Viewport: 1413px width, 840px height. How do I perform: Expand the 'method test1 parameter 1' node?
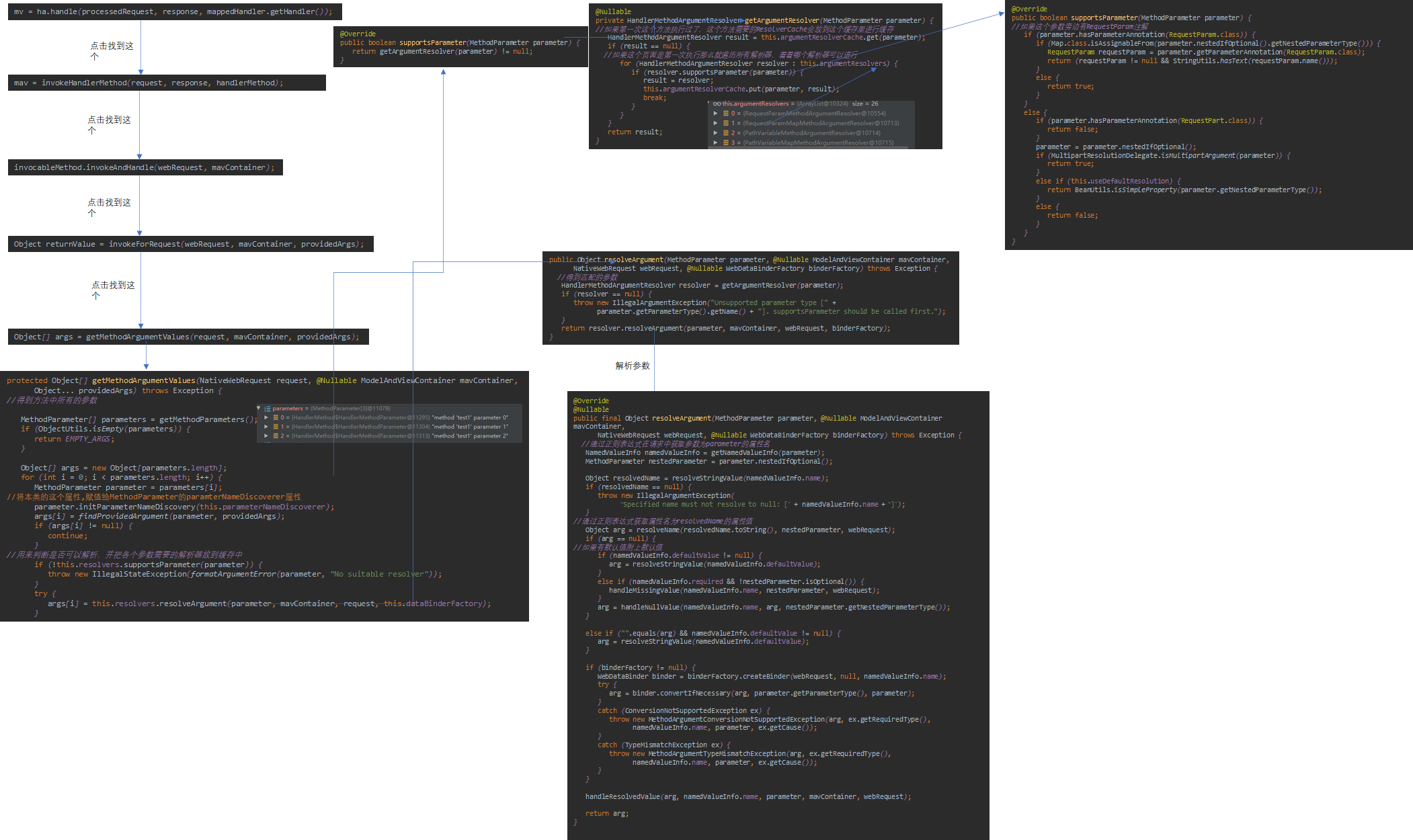coord(267,427)
